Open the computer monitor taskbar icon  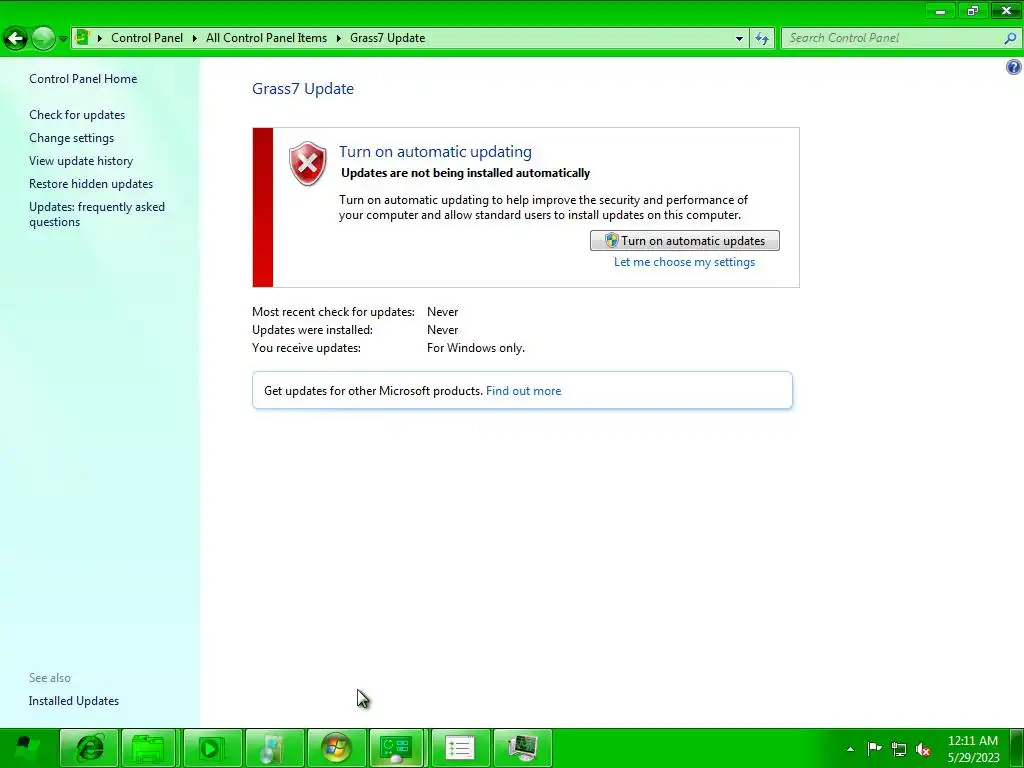(x=522, y=748)
